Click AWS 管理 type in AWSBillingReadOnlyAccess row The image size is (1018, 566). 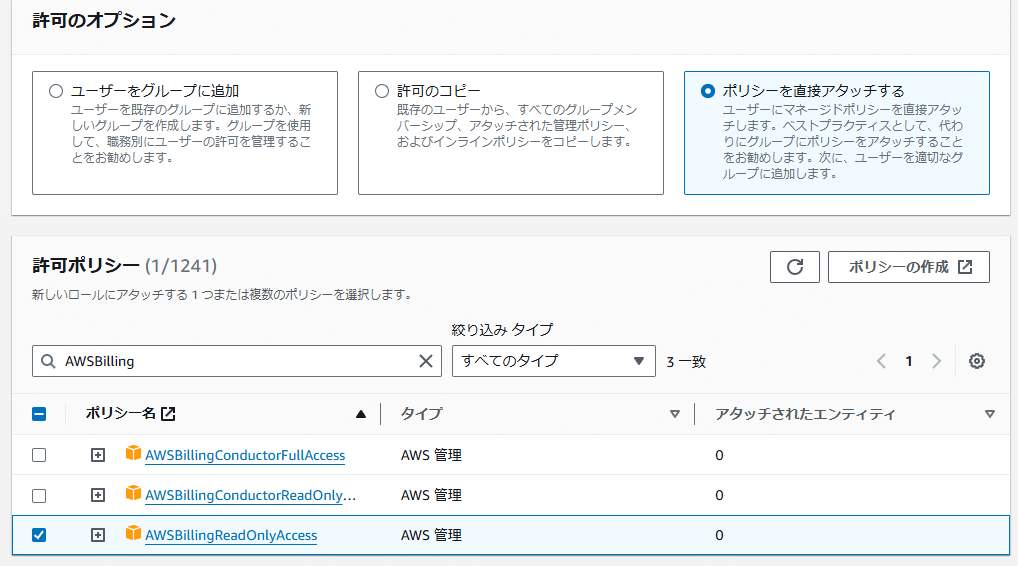pyautogui.click(x=431, y=535)
